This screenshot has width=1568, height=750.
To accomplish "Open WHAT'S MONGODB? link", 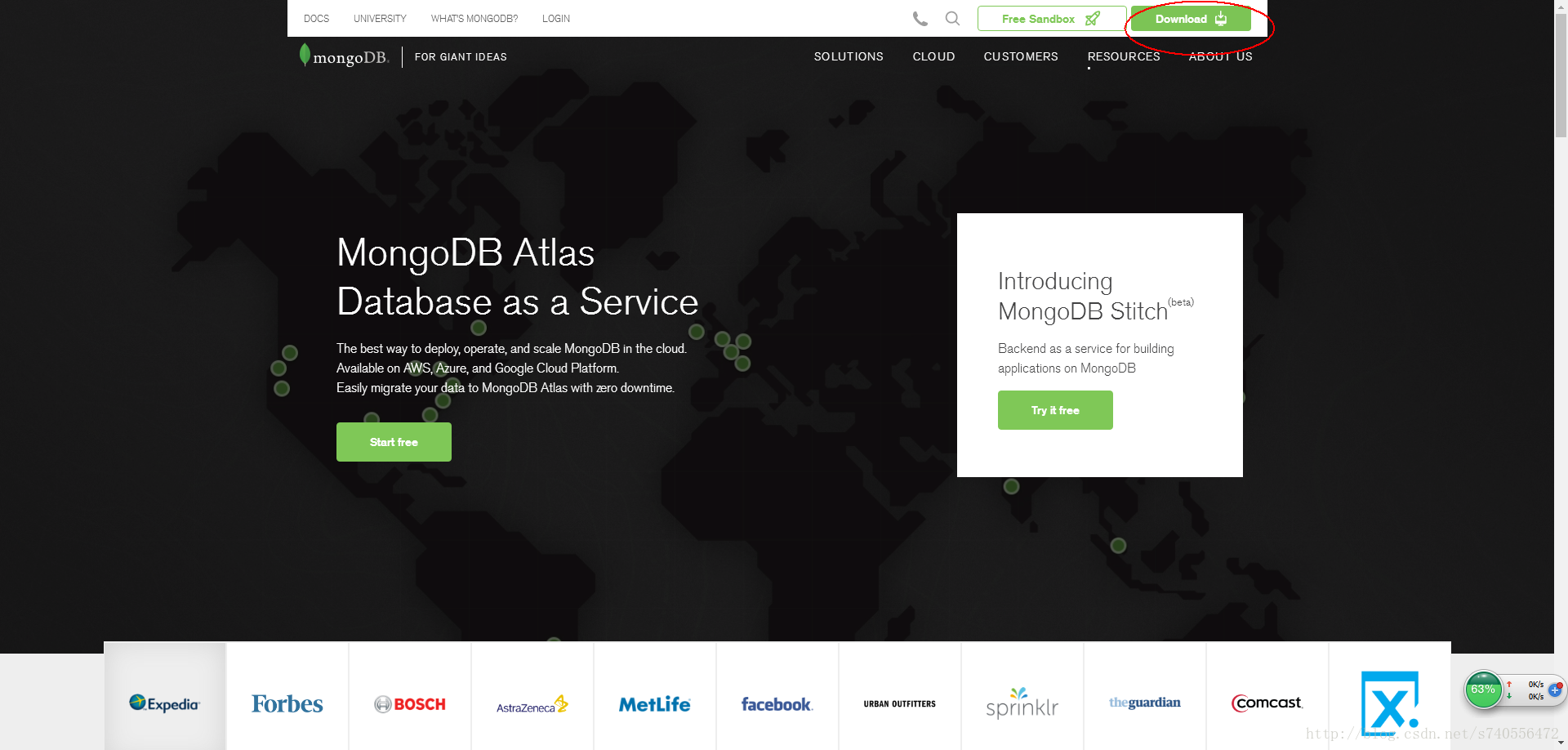I will pyautogui.click(x=474, y=19).
